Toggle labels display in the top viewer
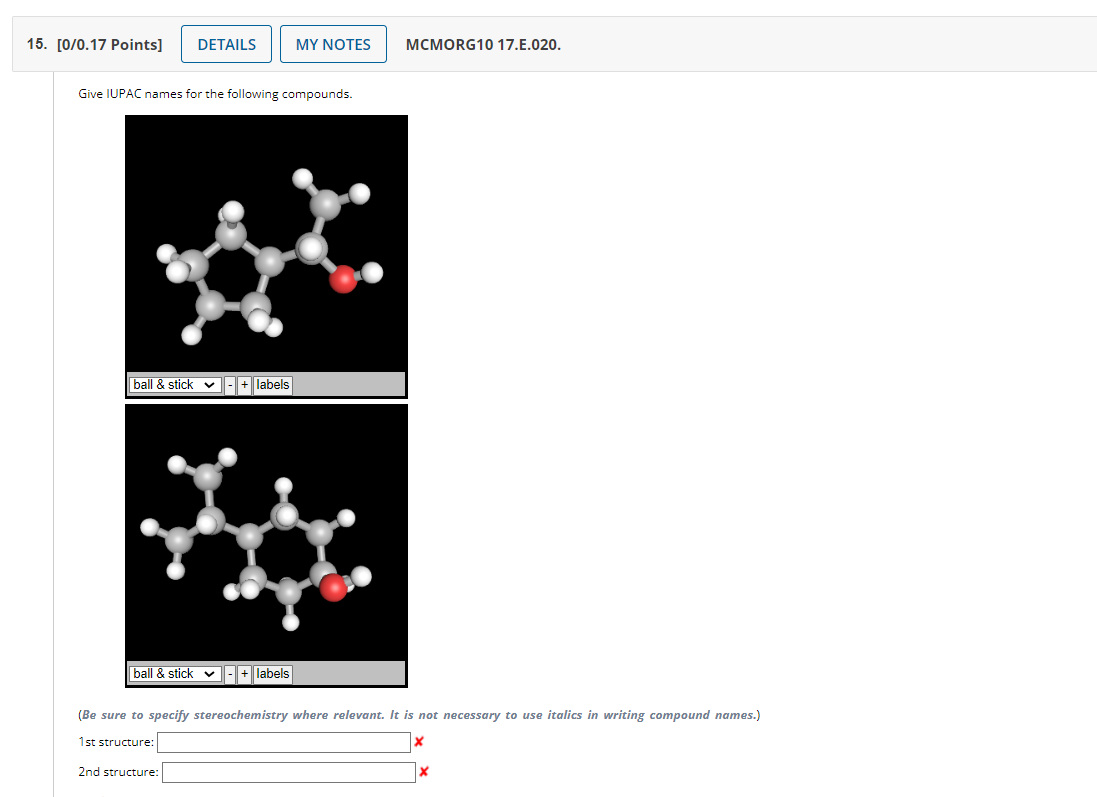Screen dimensions: 1097x797 pyautogui.click(x=272, y=384)
